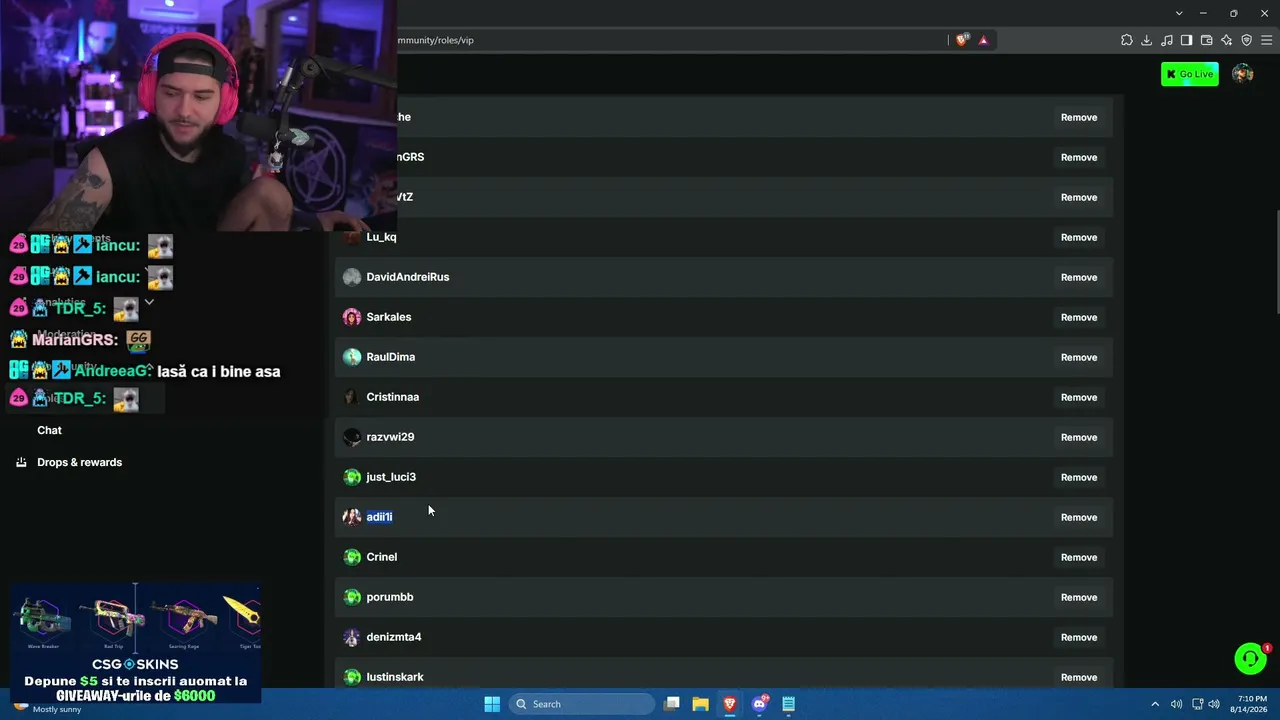This screenshot has width=1280, height=720.
Task: Remove VIP role from DavidAndreiRus
Action: (x=1079, y=277)
